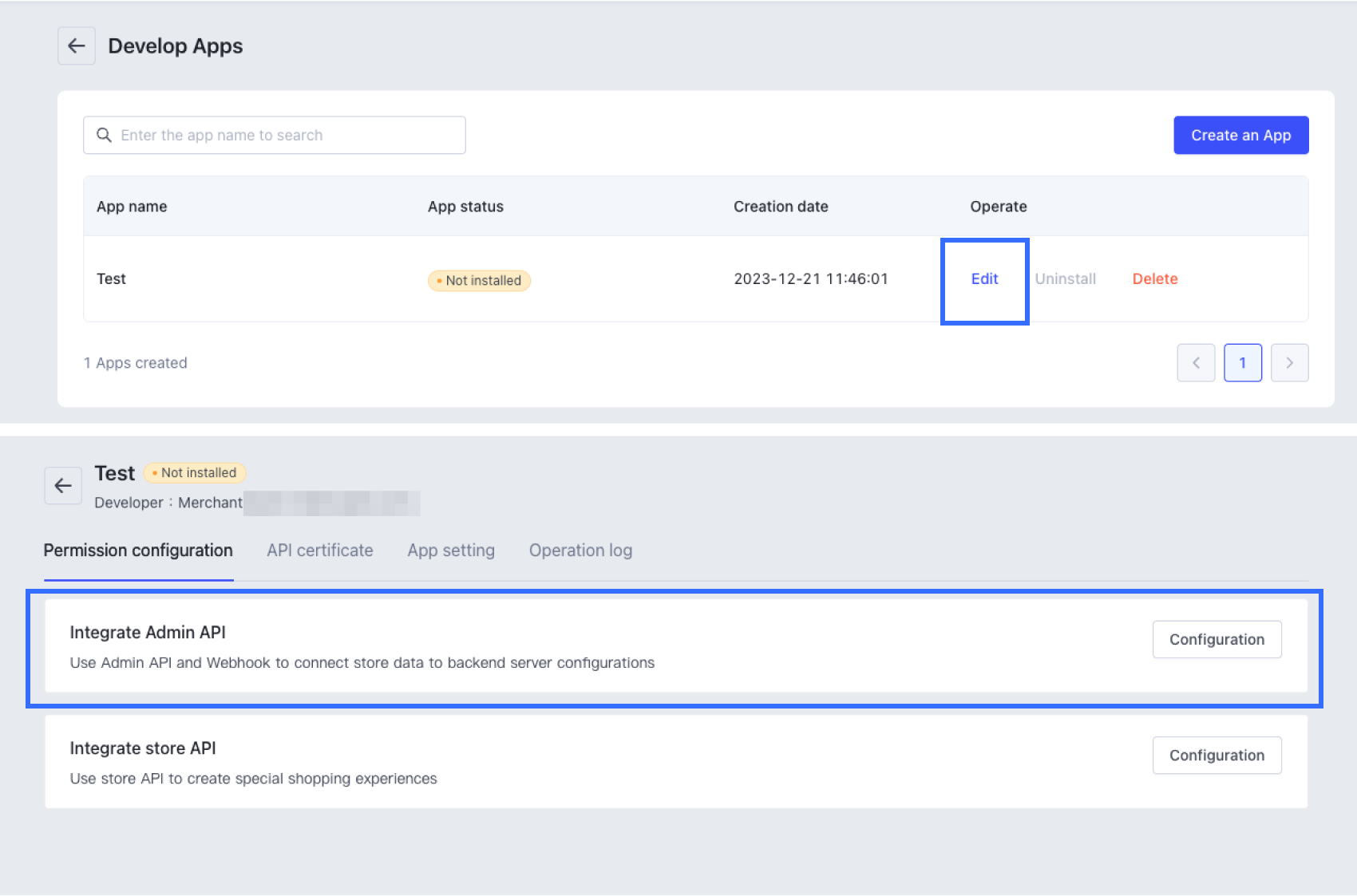
Task: Click the back arrow on Develop Apps page
Action: pos(76,45)
